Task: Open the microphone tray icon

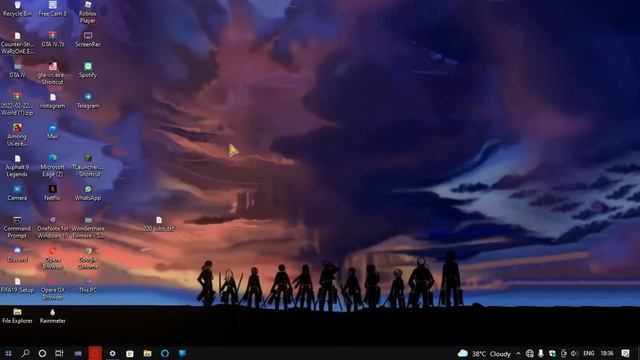Action: (541, 353)
